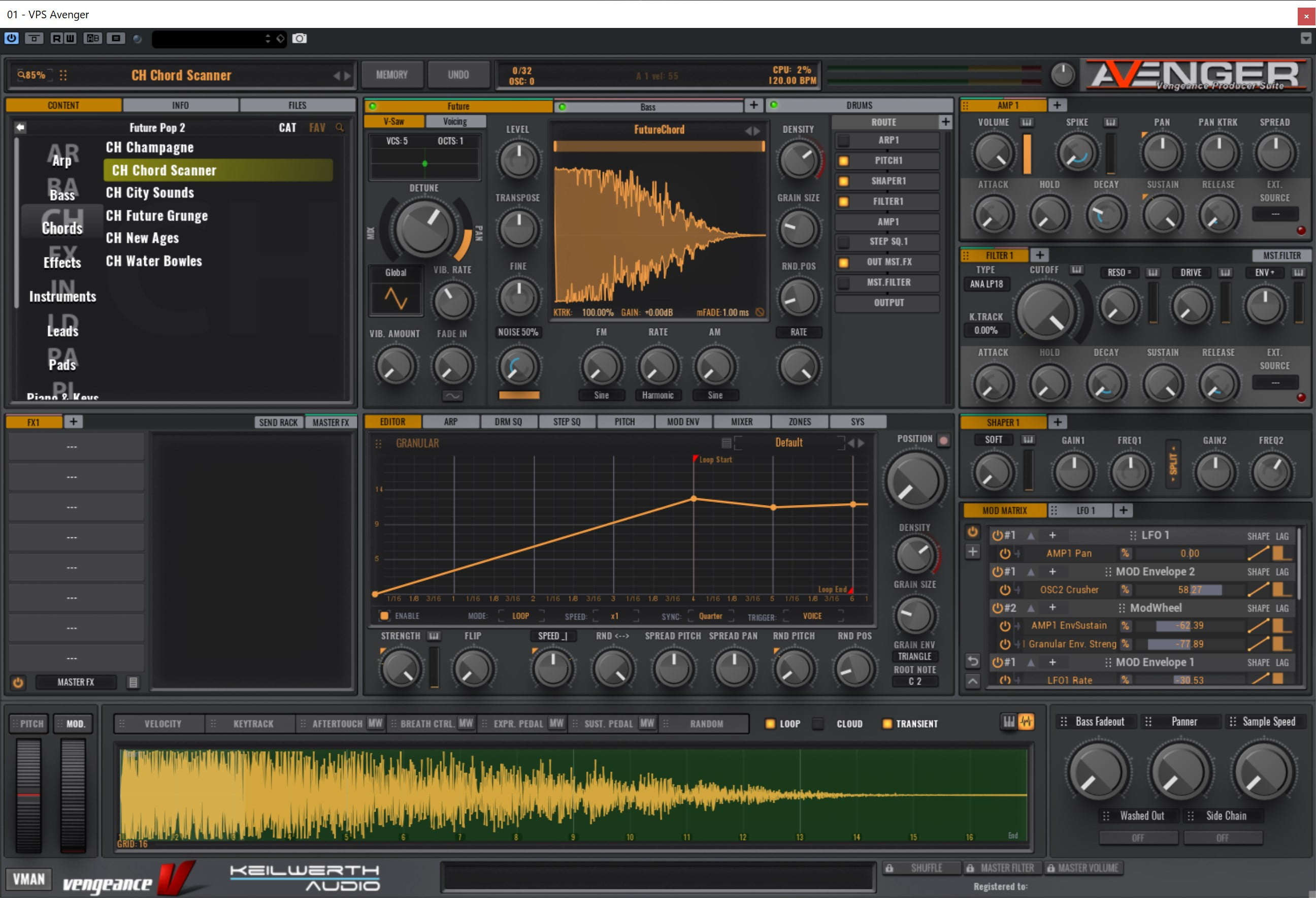Toggle the PITCH1 route checkbox

tap(843, 161)
